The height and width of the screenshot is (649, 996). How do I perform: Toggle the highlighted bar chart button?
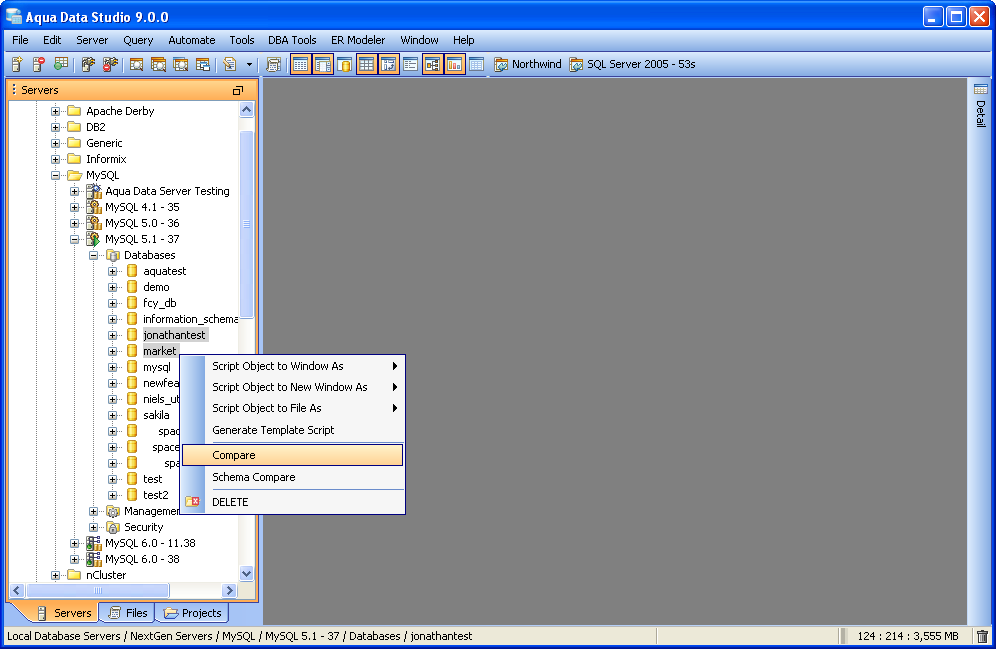click(x=454, y=64)
